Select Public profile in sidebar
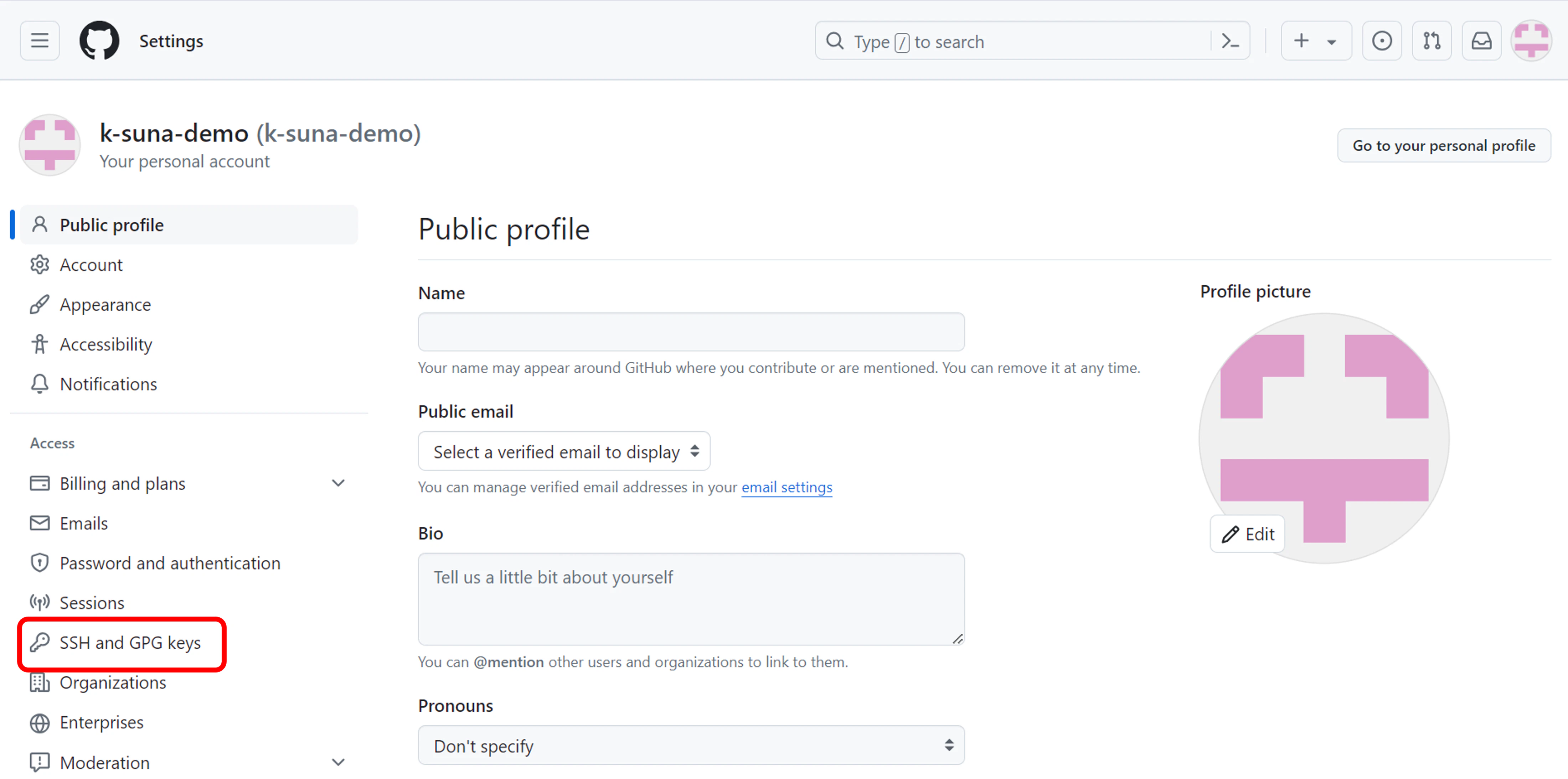This screenshot has height=779, width=1568. pyautogui.click(x=189, y=224)
